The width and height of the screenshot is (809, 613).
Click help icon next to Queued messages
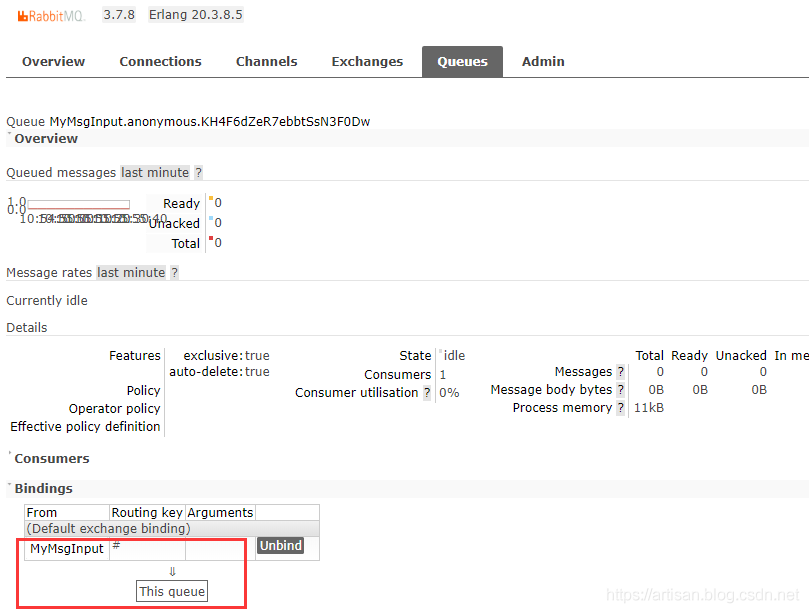click(198, 173)
